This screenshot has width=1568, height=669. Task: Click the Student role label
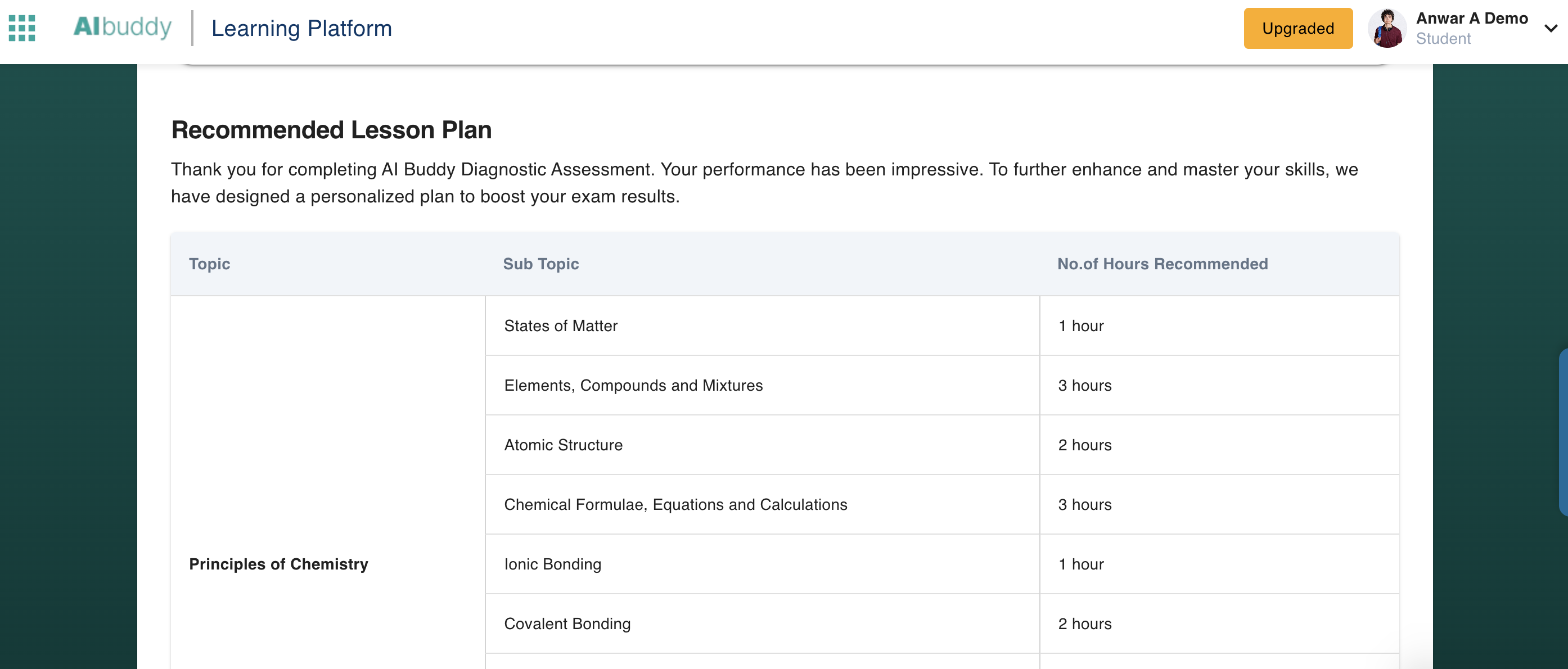pyautogui.click(x=1444, y=38)
